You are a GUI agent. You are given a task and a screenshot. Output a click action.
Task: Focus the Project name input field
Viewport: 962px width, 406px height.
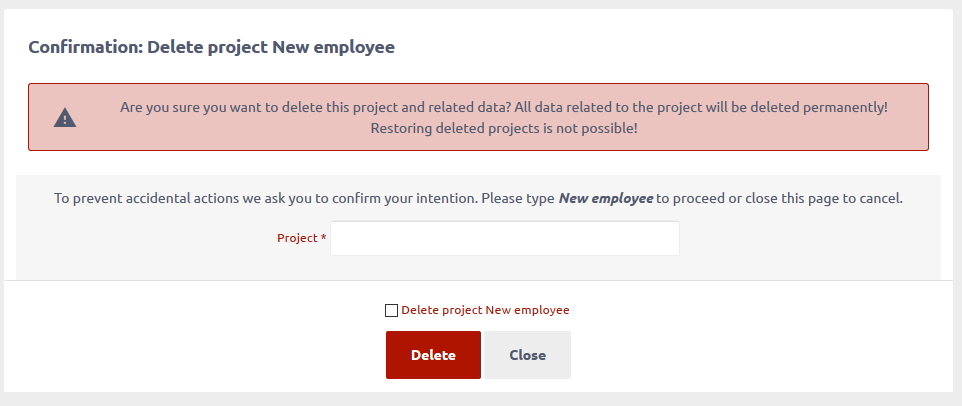pyautogui.click(x=505, y=239)
